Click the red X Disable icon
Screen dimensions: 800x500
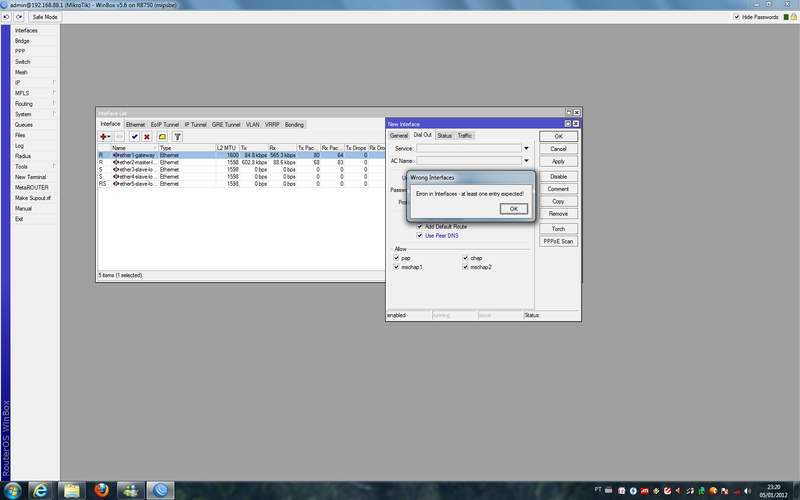coord(147,137)
